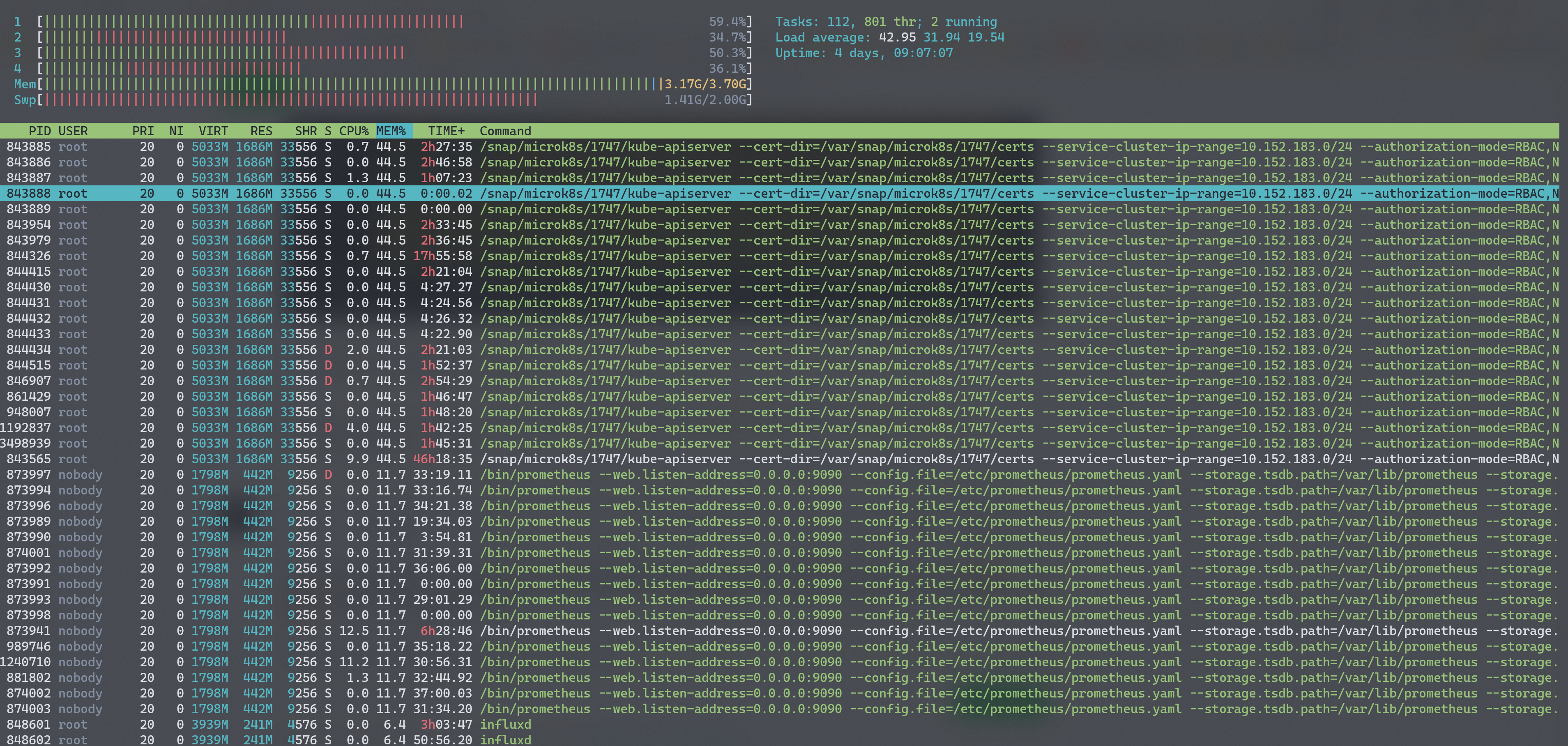Select process row with PID 843886
This screenshot has width=1568, height=746.
780,163
